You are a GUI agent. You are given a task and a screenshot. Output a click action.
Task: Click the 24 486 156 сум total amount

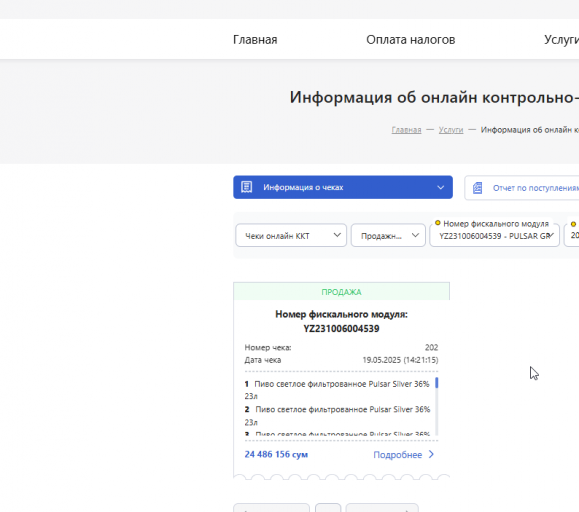click(276, 454)
